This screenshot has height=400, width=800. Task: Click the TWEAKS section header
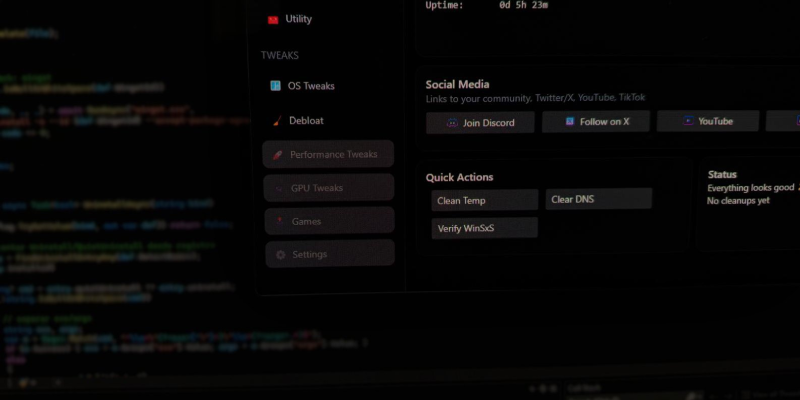coord(280,56)
